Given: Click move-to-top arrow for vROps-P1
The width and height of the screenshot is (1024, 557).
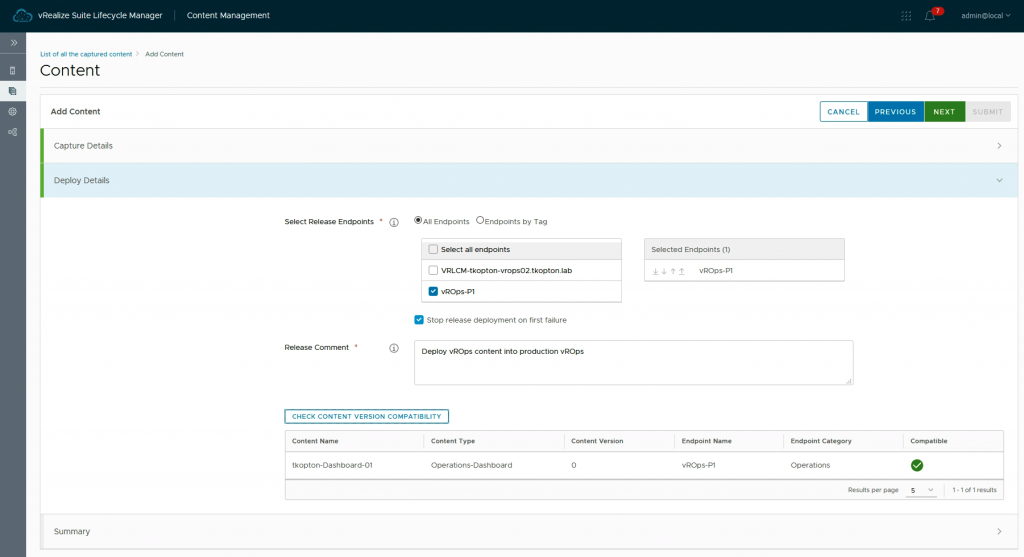Looking at the screenshot, I should (x=681, y=271).
